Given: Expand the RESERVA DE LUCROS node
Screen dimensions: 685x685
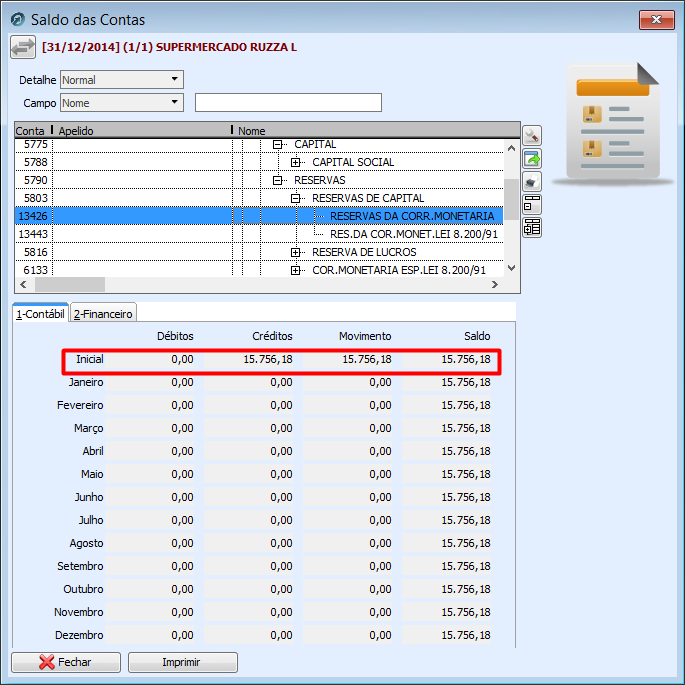Looking at the screenshot, I should (296, 252).
